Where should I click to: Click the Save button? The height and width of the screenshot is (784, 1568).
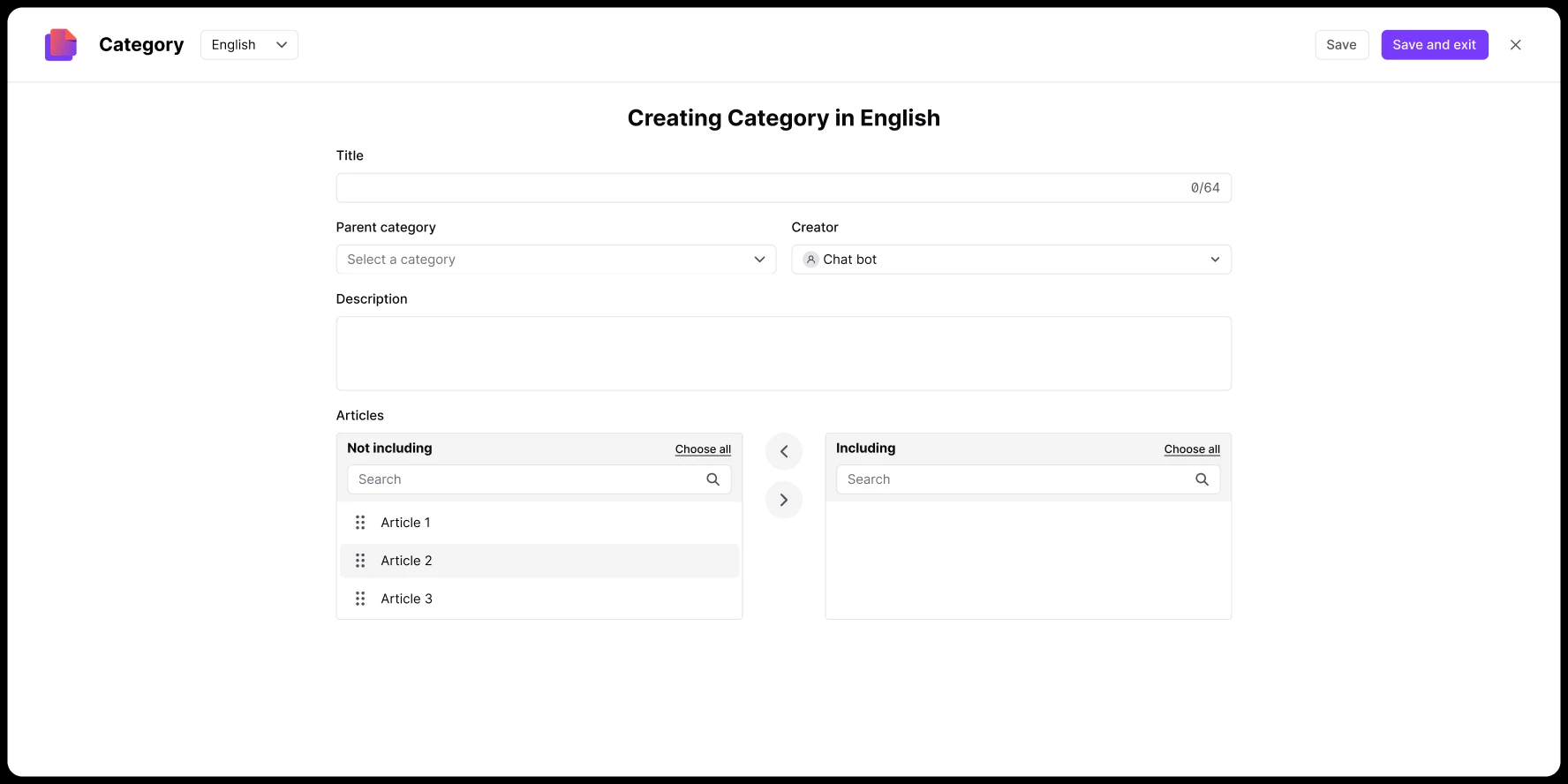click(1341, 45)
